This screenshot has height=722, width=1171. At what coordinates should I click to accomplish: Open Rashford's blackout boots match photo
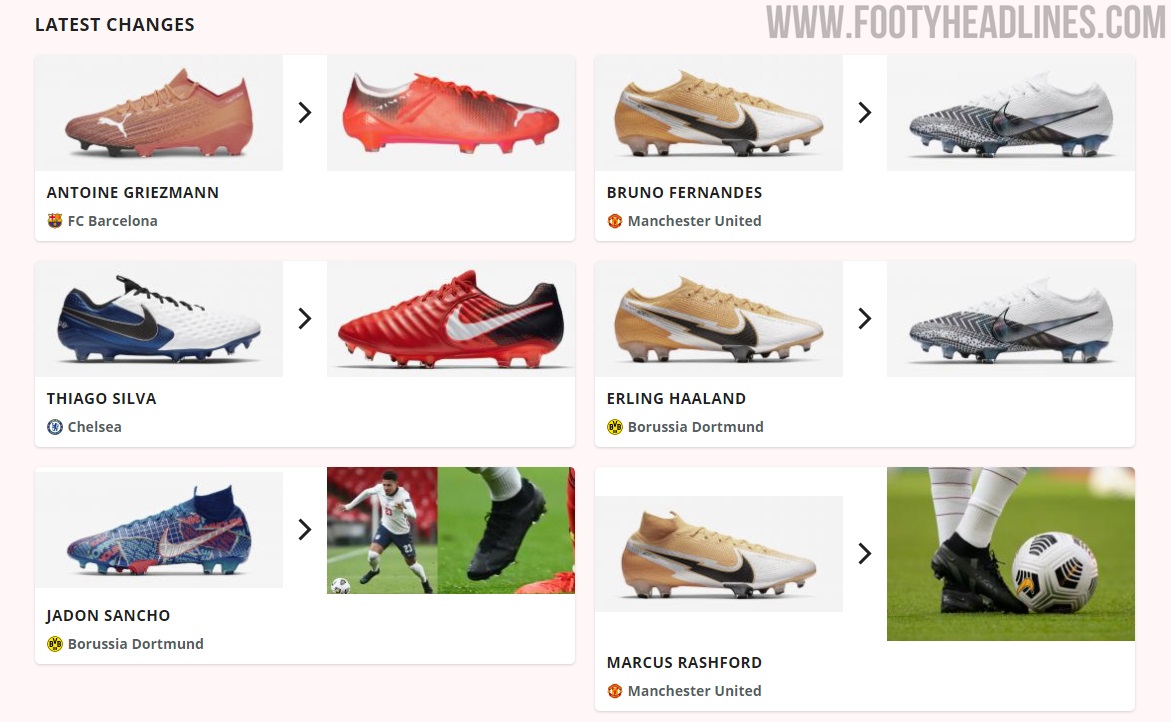coord(1010,554)
